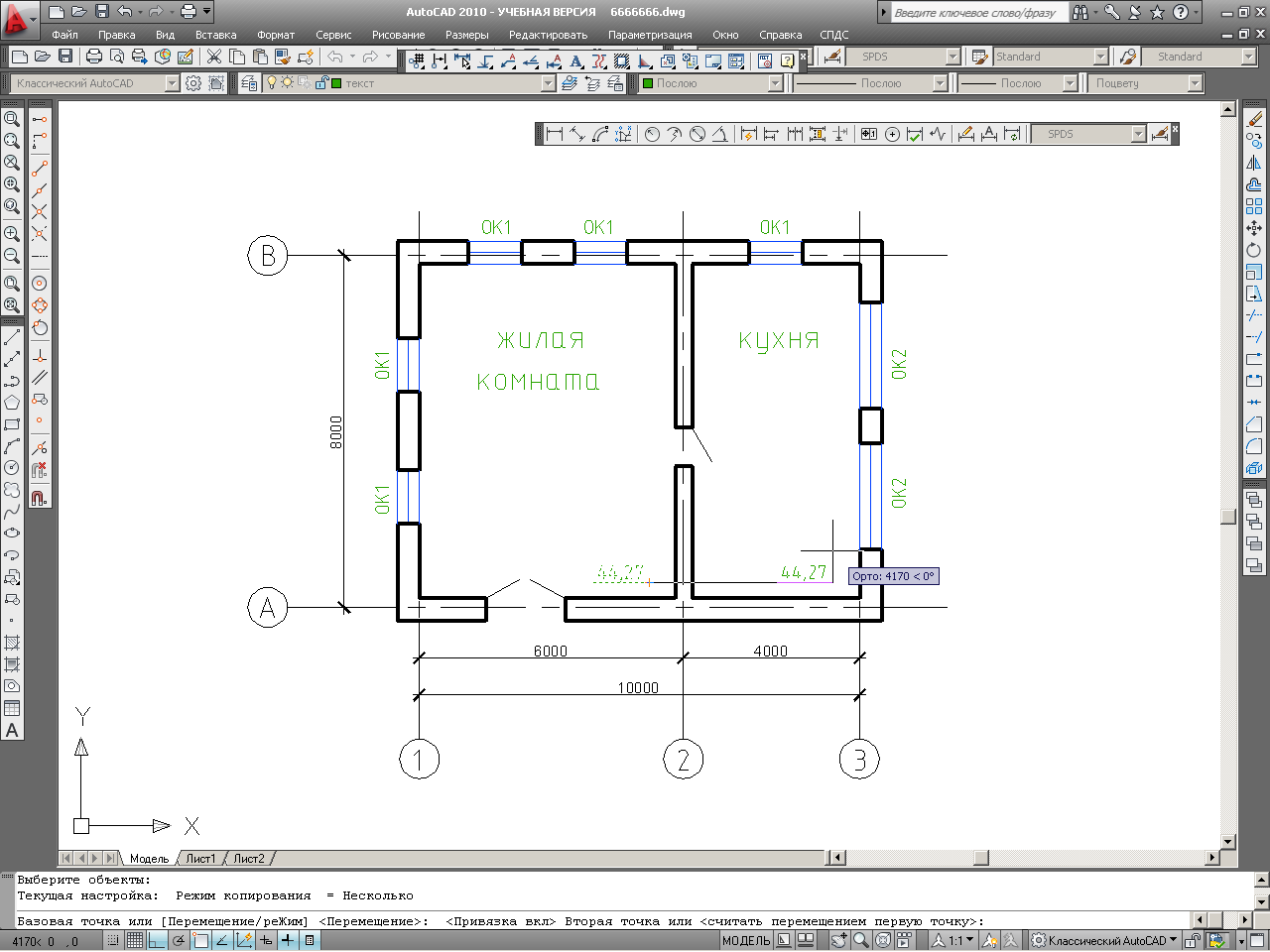The image size is (1270, 952).
Task: Click the Plot printer icon in standard toolbar
Action: (94, 57)
